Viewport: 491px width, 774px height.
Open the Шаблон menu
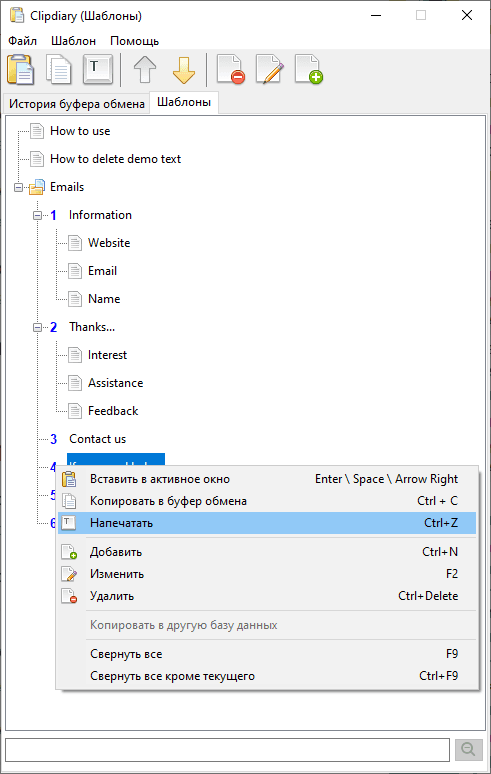pyautogui.click(x=74, y=40)
